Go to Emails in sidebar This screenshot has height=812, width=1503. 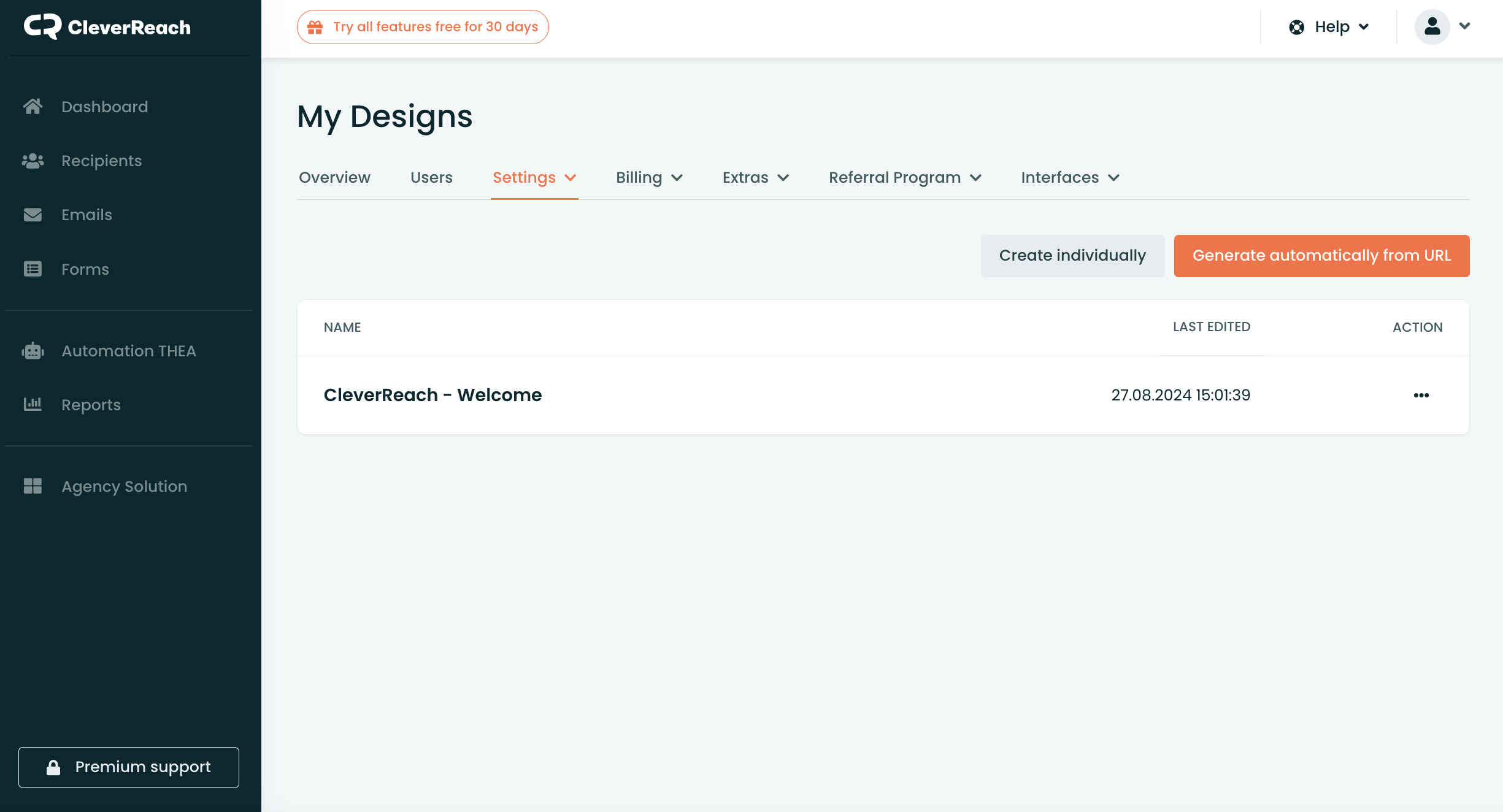(x=86, y=215)
